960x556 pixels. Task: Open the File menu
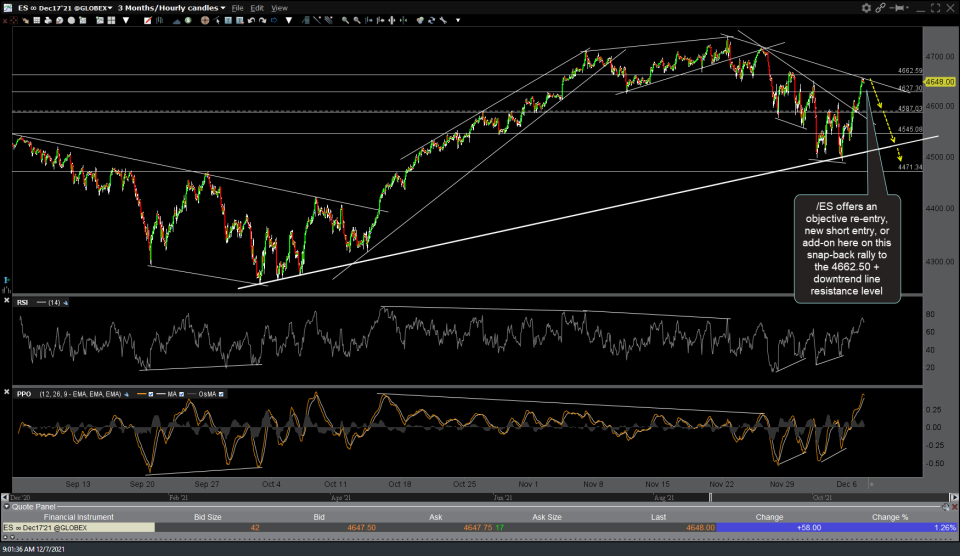[238, 8]
